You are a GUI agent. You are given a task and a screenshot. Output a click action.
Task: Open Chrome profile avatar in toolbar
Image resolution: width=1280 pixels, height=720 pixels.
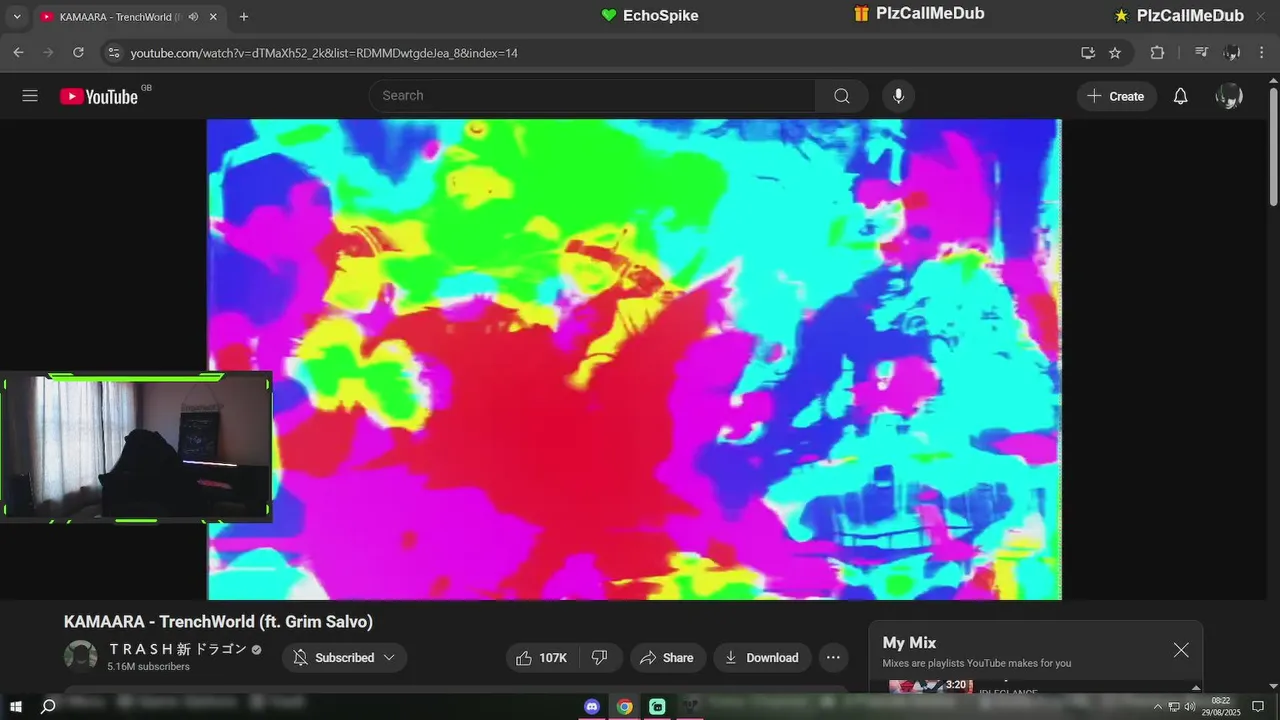[x=1232, y=52]
